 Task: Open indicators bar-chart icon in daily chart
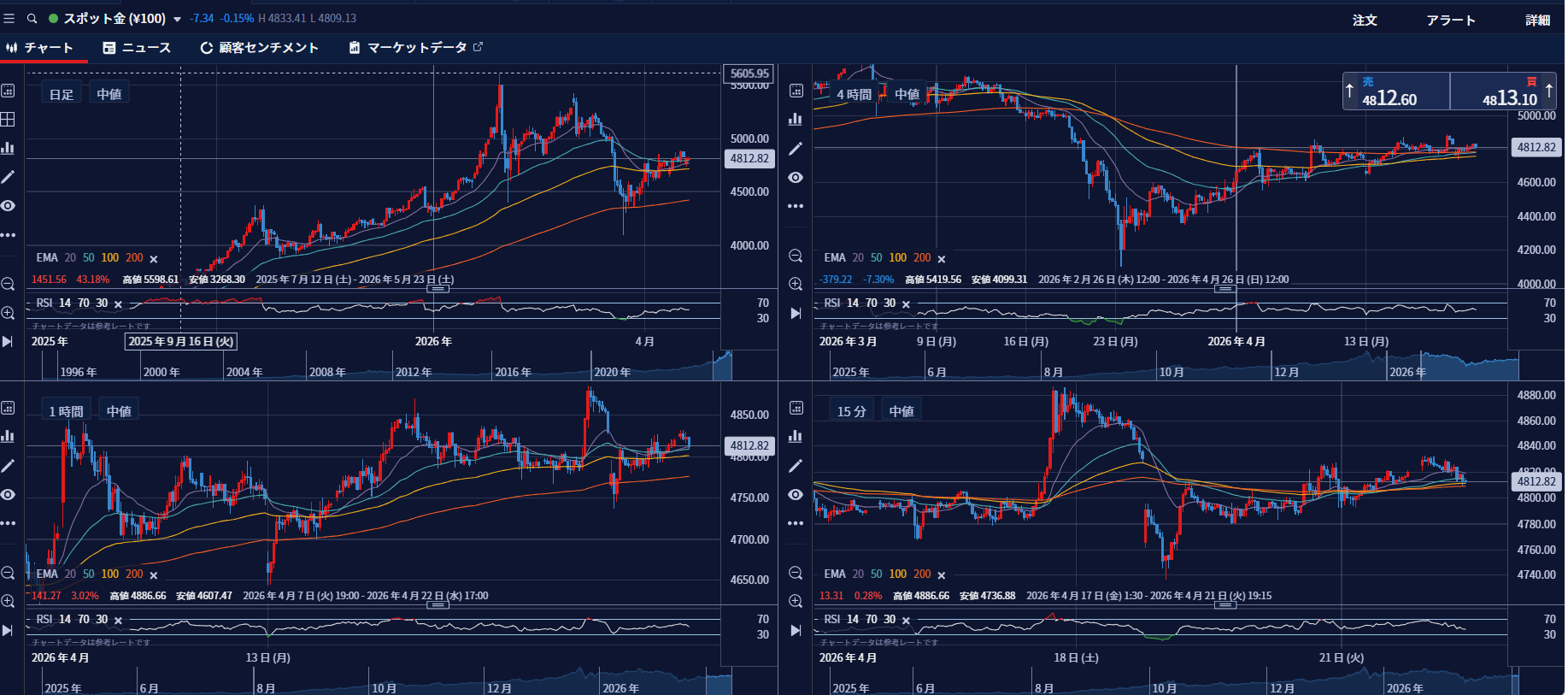pyautogui.click(x=8, y=148)
